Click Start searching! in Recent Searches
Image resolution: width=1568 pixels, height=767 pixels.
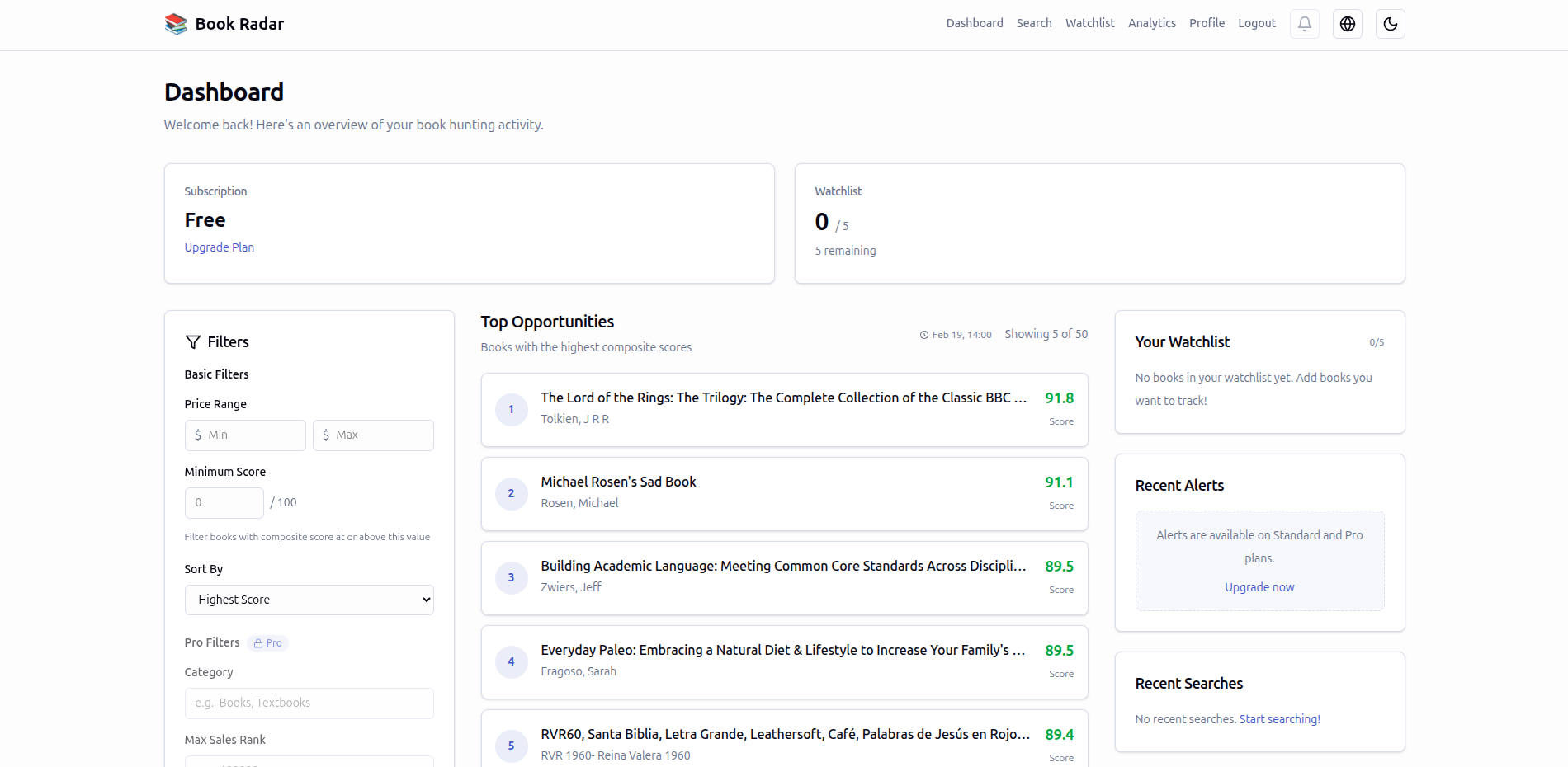pos(1279,718)
